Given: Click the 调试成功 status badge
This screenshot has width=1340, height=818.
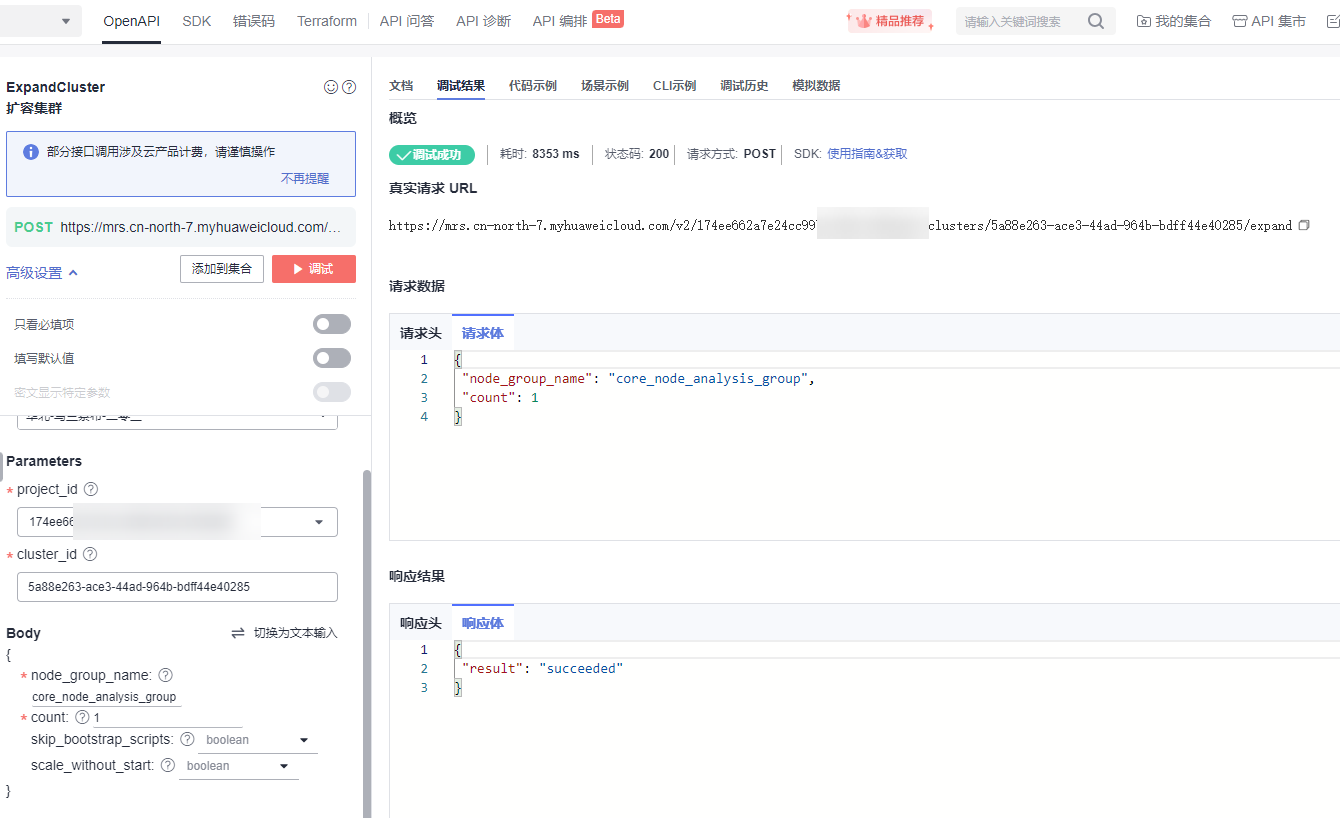Looking at the screenshot, I should [432, 154].
